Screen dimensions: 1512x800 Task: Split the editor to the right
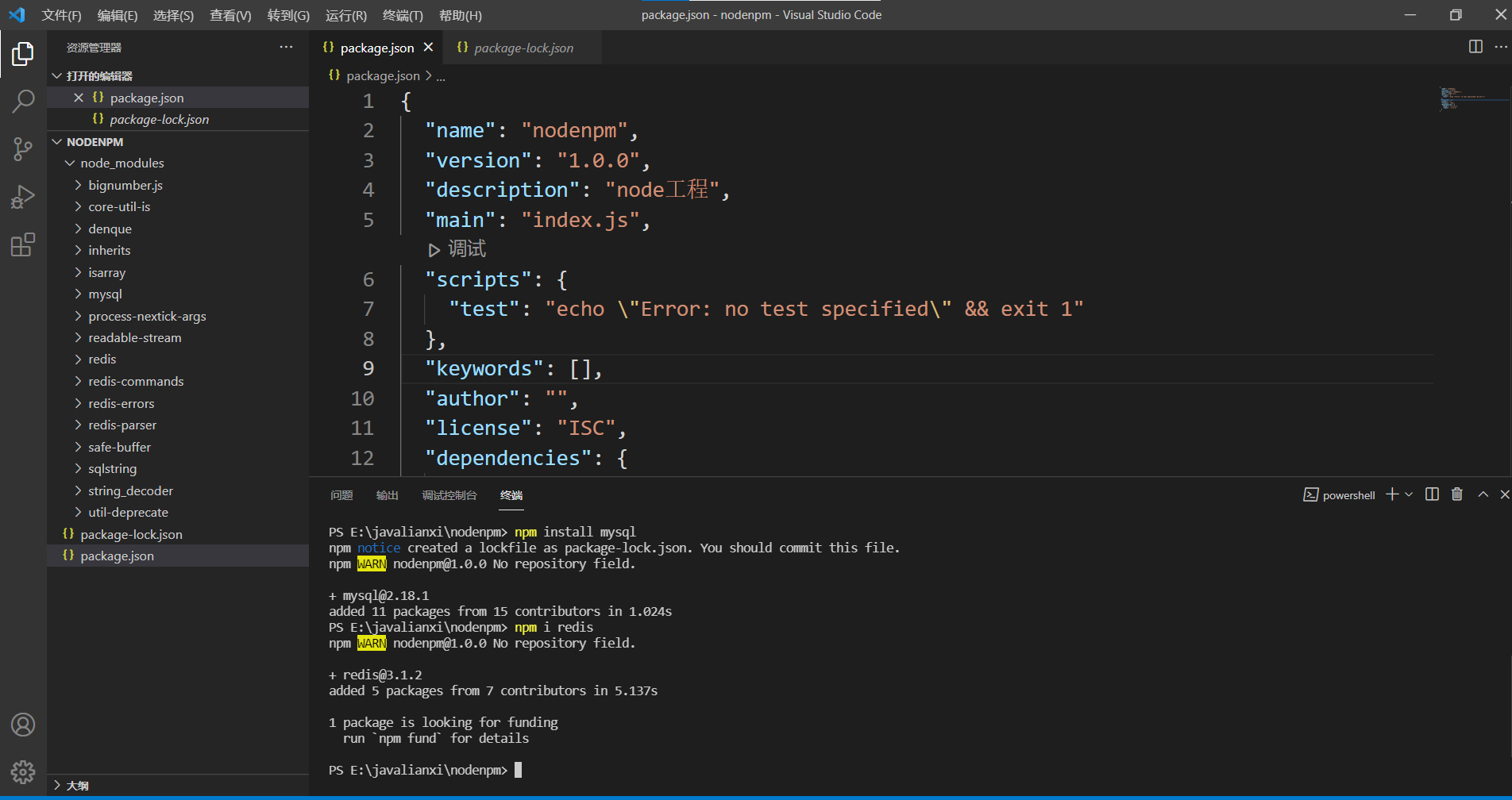coord(1475,47)
